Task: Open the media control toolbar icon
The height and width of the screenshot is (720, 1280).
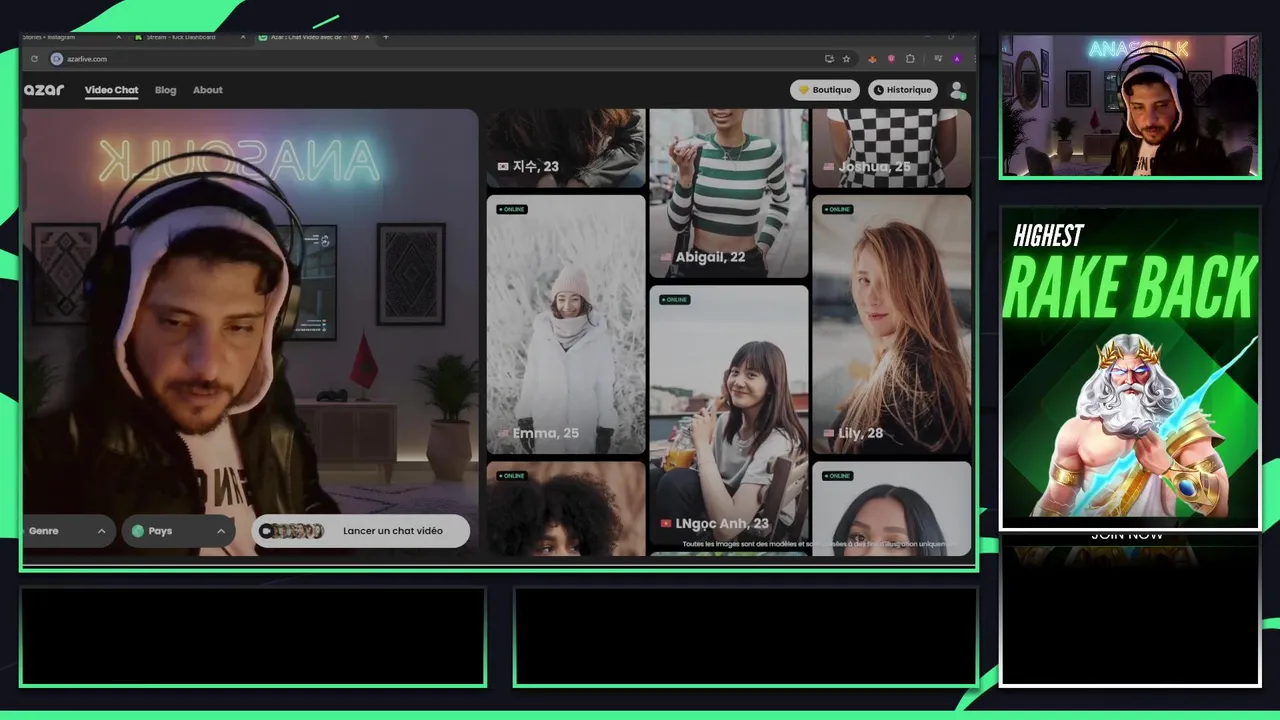Action: tap(938, 59)
